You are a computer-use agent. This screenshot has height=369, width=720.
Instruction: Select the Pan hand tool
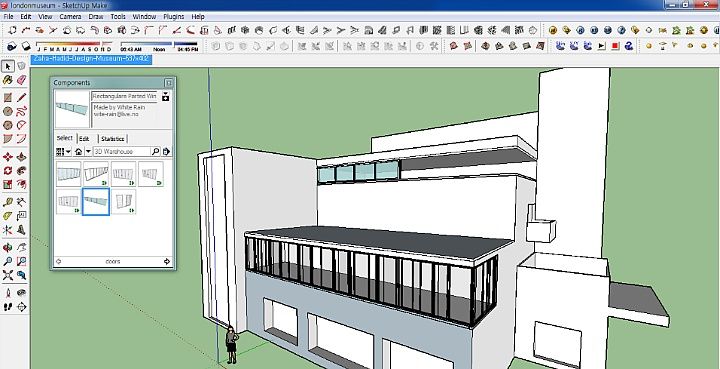pos(21,248)
